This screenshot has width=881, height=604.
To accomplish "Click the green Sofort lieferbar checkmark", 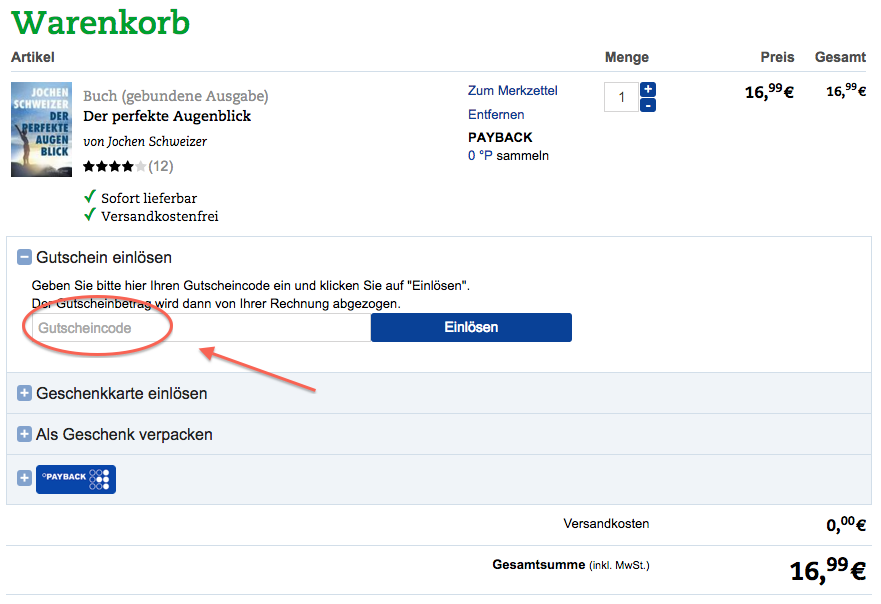I will tap(90, 197).
